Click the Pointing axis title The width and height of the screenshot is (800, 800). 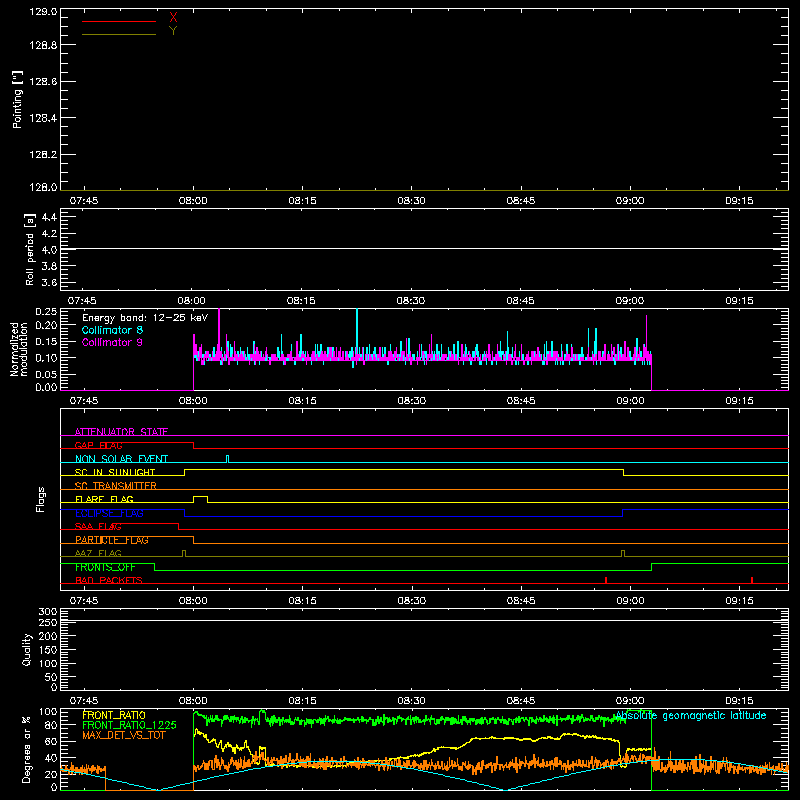[17, 99]
